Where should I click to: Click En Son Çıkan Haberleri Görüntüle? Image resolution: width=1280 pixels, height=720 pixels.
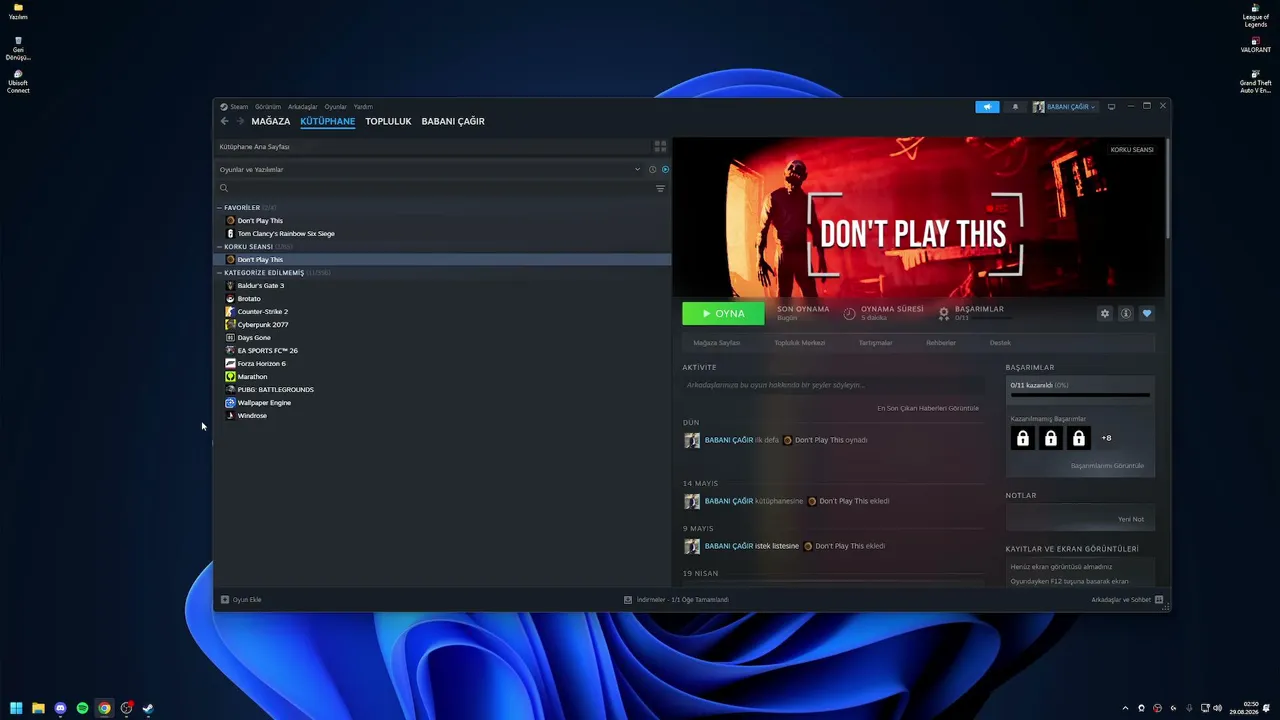[928, 408]
